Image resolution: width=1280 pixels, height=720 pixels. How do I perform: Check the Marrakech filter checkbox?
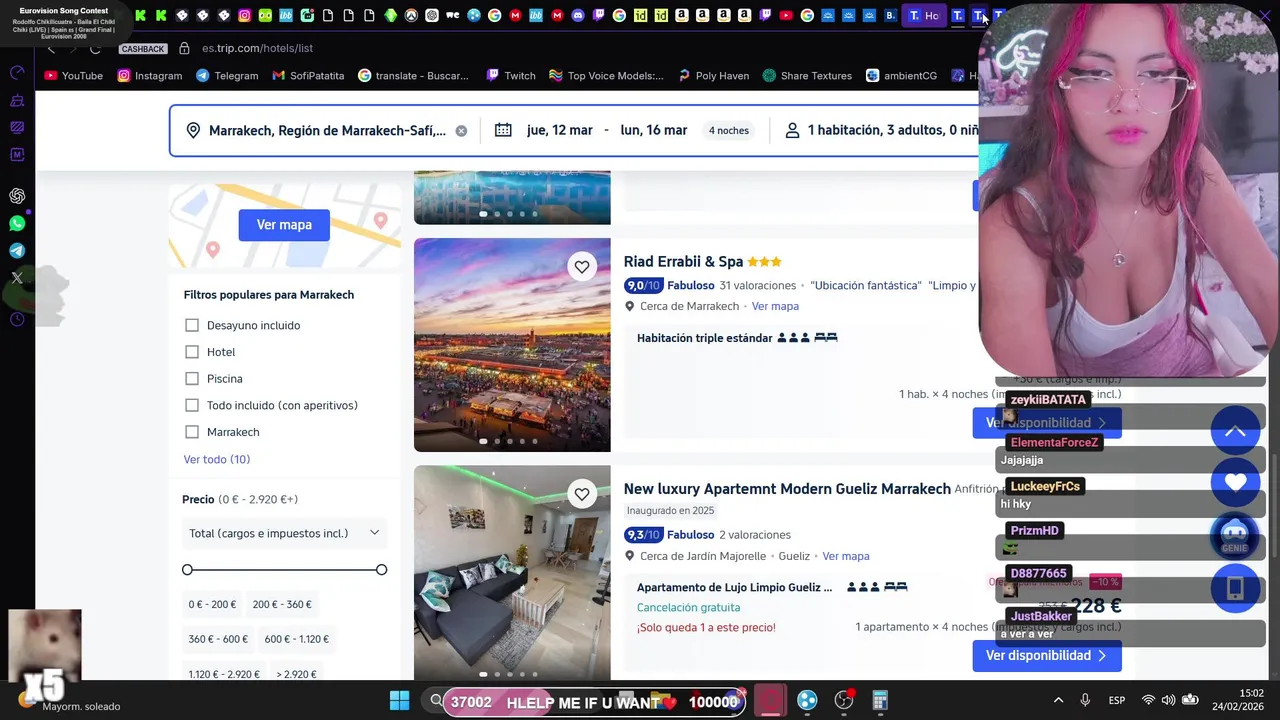click(x=192, y=432)
